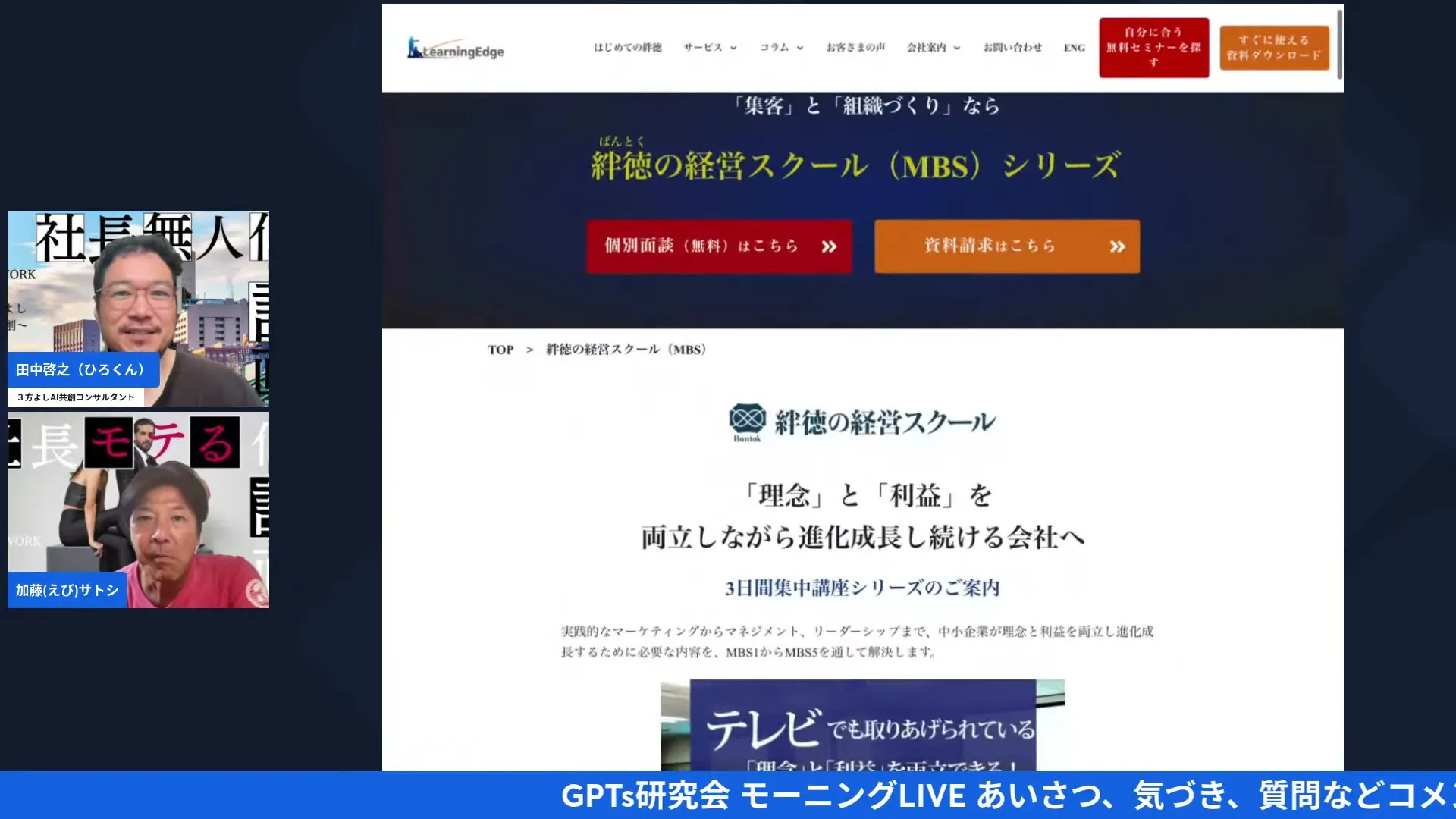
Task: Click the 絆徳の経営スクール（MBS） breadcrumb
Action: 626,350
